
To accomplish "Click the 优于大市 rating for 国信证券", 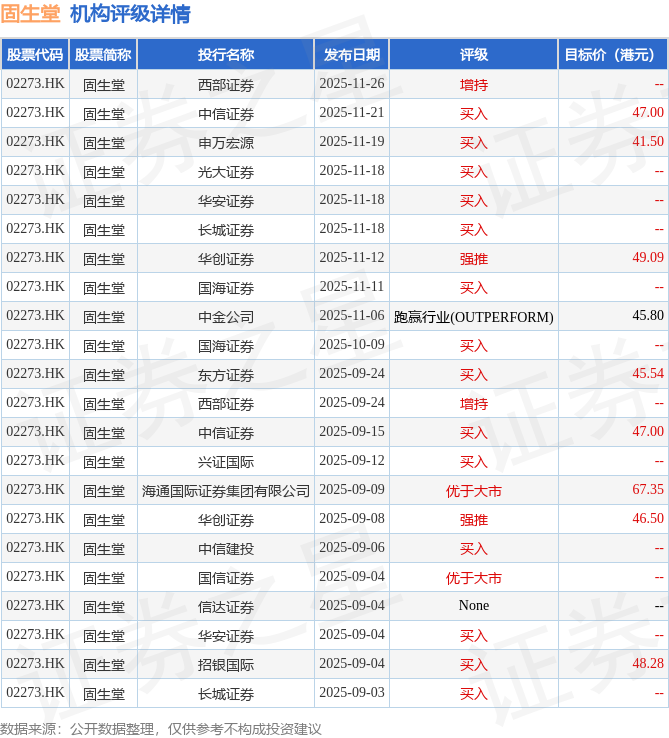I will [x=474, y=578].
